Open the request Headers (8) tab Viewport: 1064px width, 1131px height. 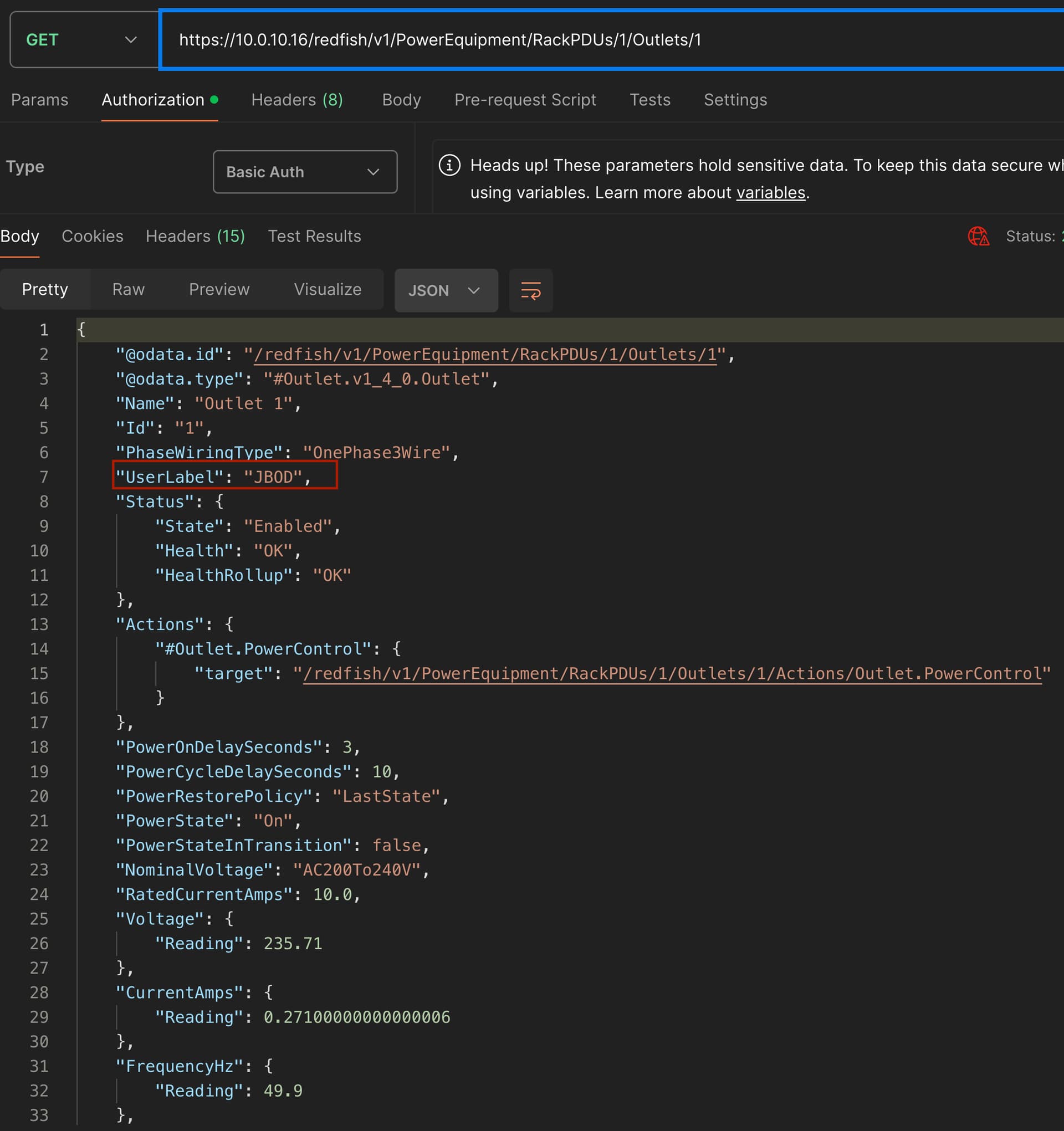pos(297,100)
